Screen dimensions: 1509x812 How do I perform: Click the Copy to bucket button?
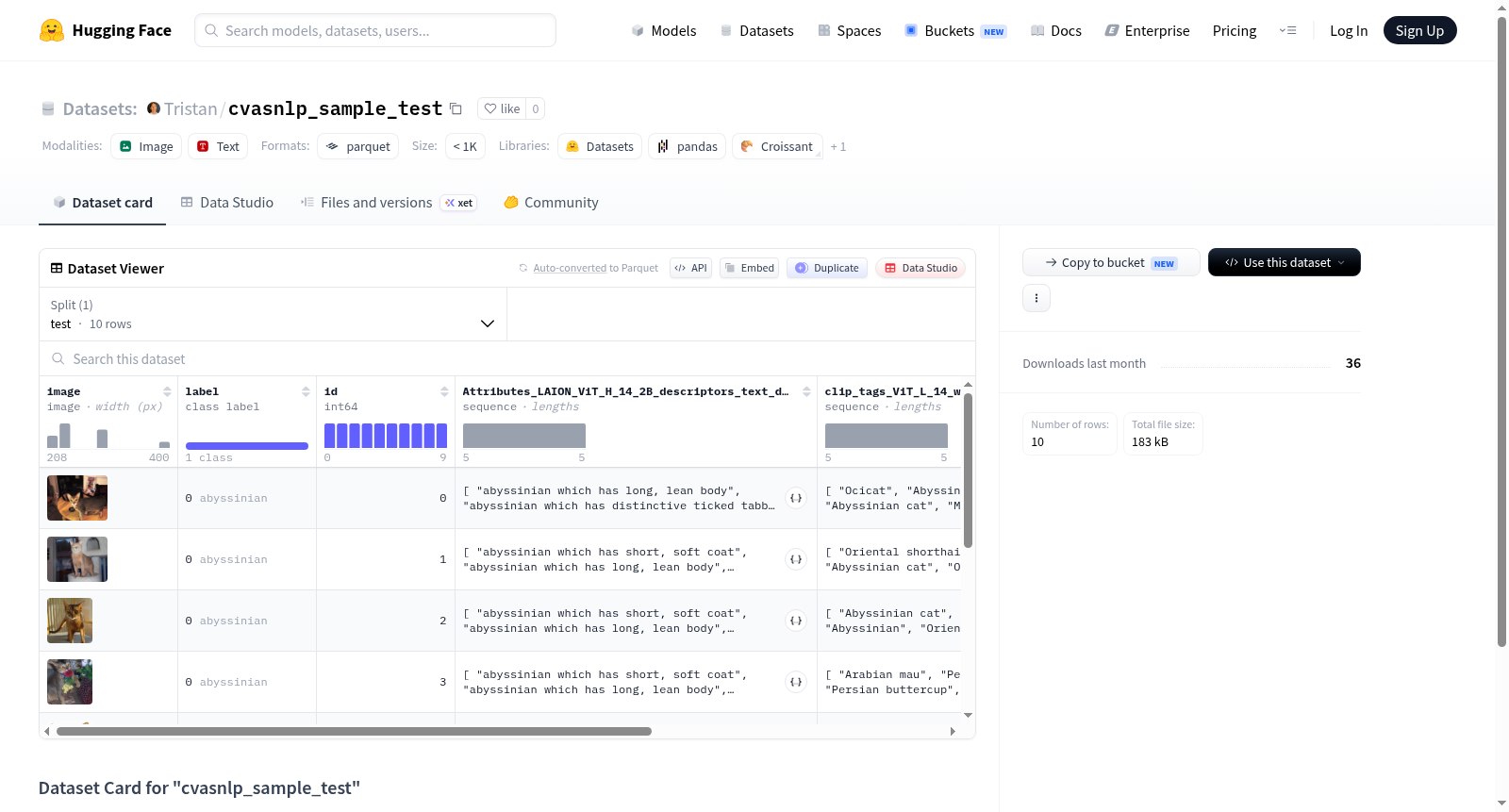point(1111,262)
